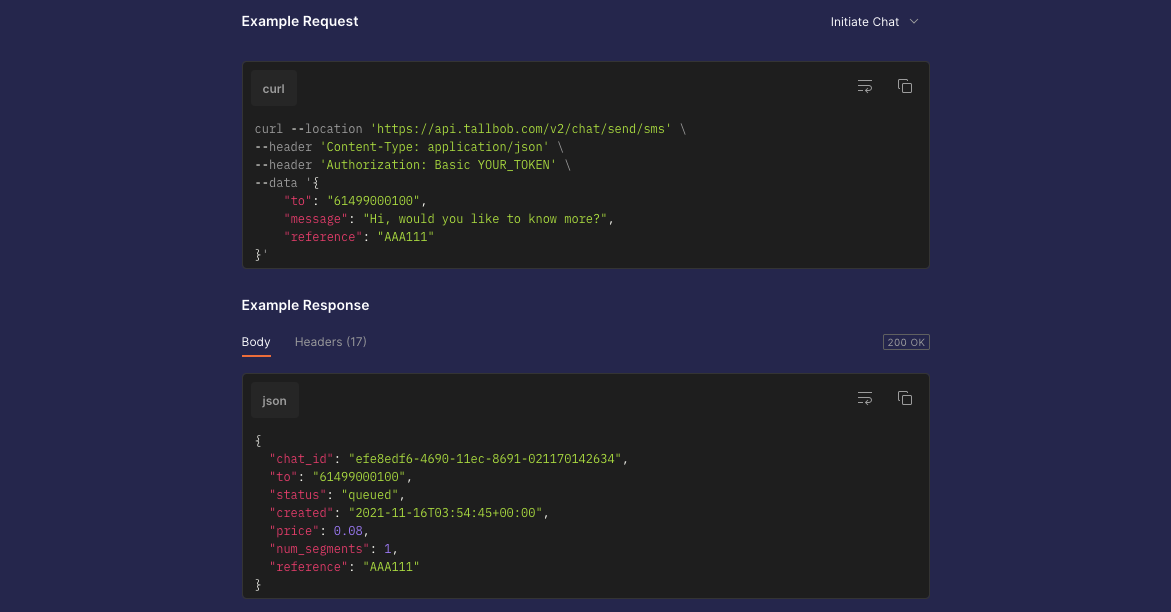
Task: Click the "reference" line in the response body
Action: (344, 566)
